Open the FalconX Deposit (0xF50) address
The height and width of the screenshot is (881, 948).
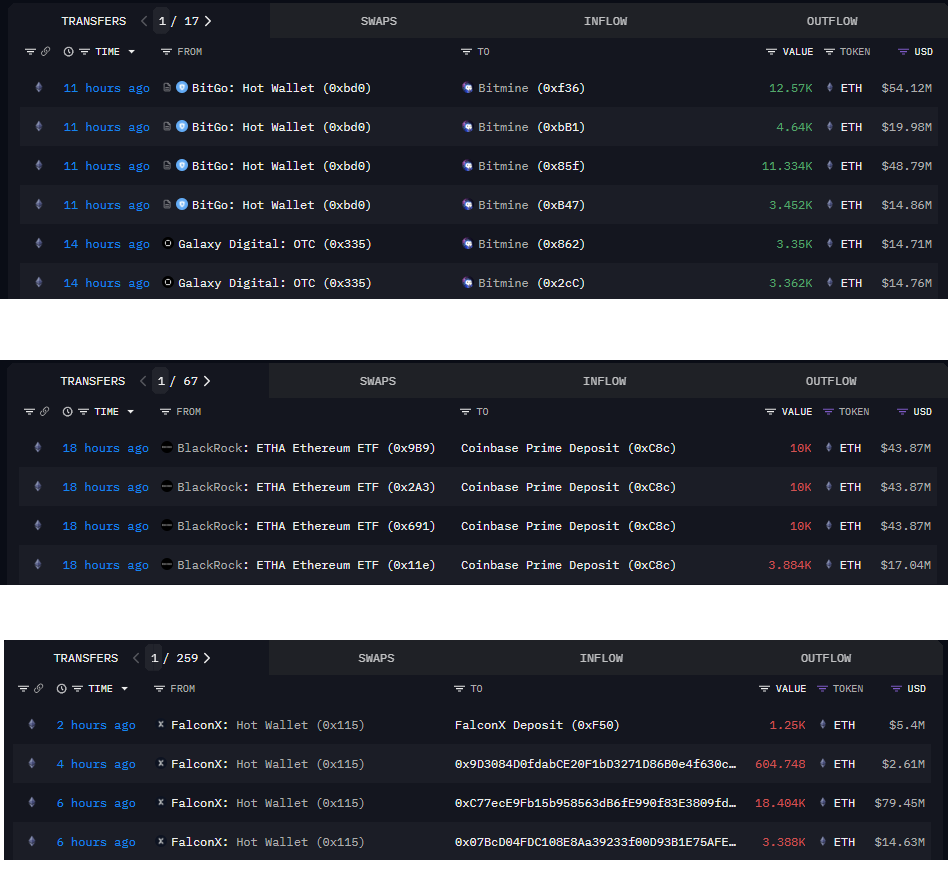click(537, 725)
